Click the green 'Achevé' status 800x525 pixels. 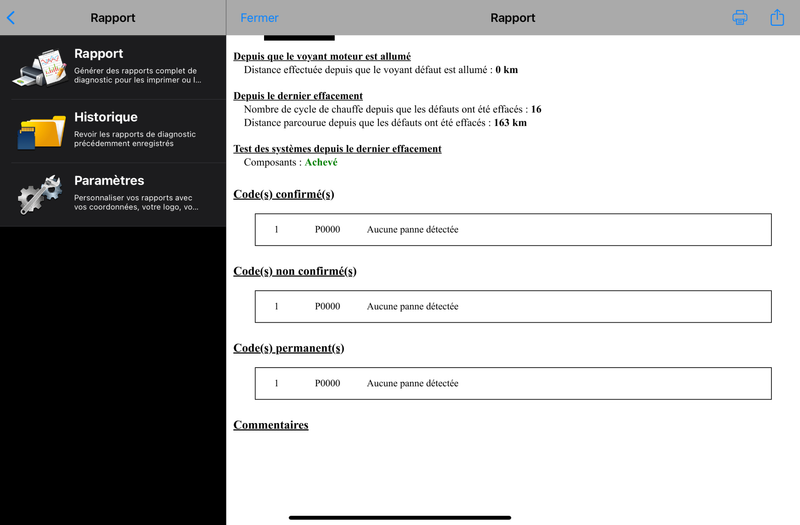pyautogui.click(x=321, y=162)
